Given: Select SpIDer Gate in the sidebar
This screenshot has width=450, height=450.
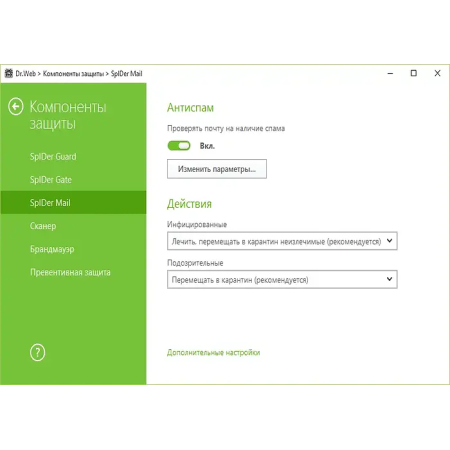Looking at the screenshot, I should tap(51, 180).
